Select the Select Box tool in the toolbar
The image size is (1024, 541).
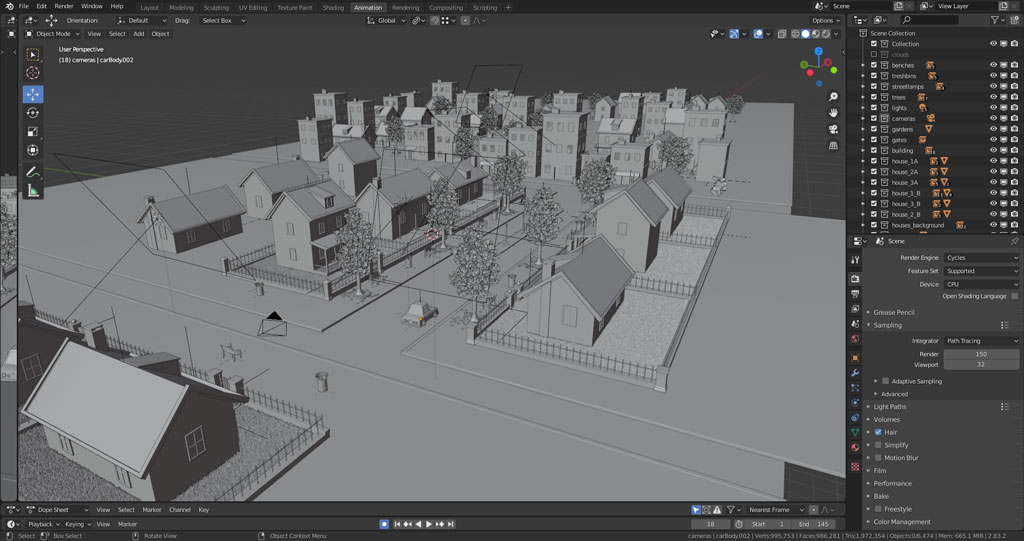[33, 55]
